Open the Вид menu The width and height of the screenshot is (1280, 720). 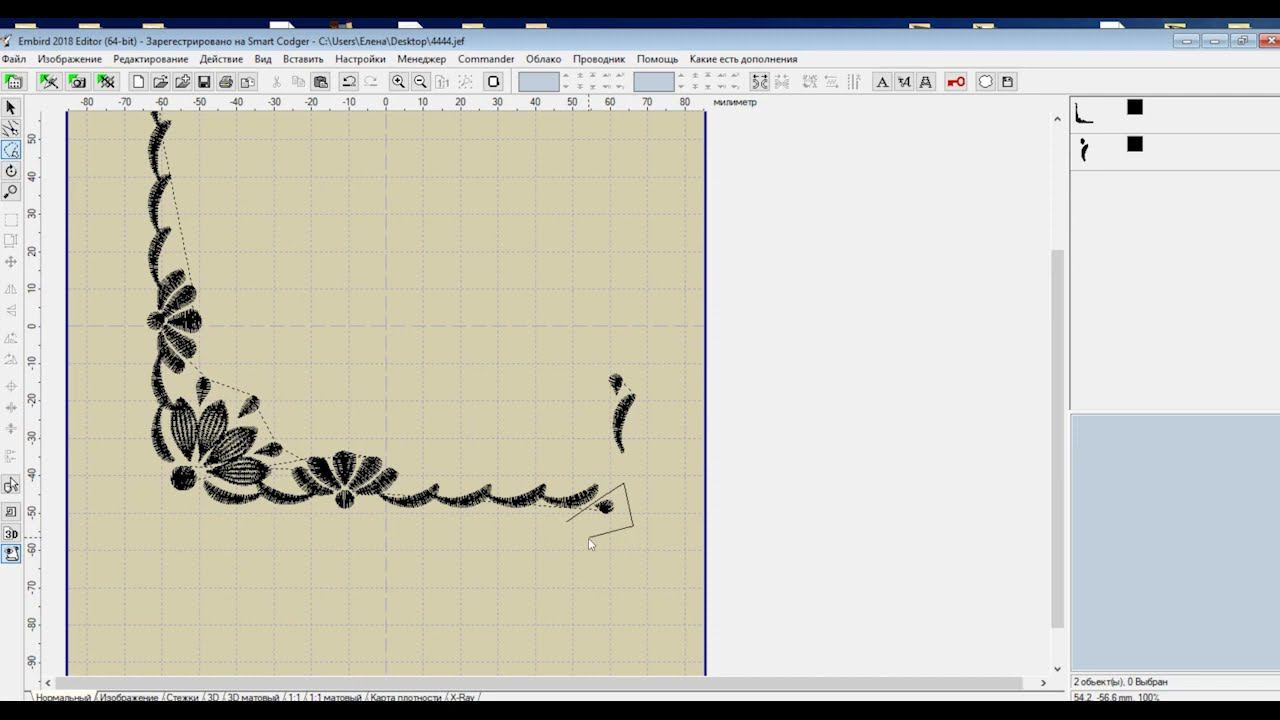[263, 59]
